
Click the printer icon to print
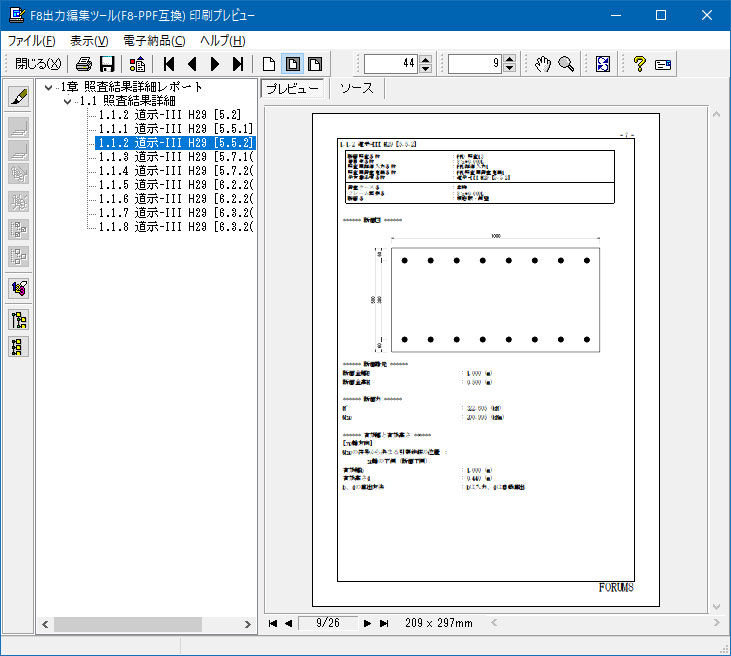pos(84,64)
